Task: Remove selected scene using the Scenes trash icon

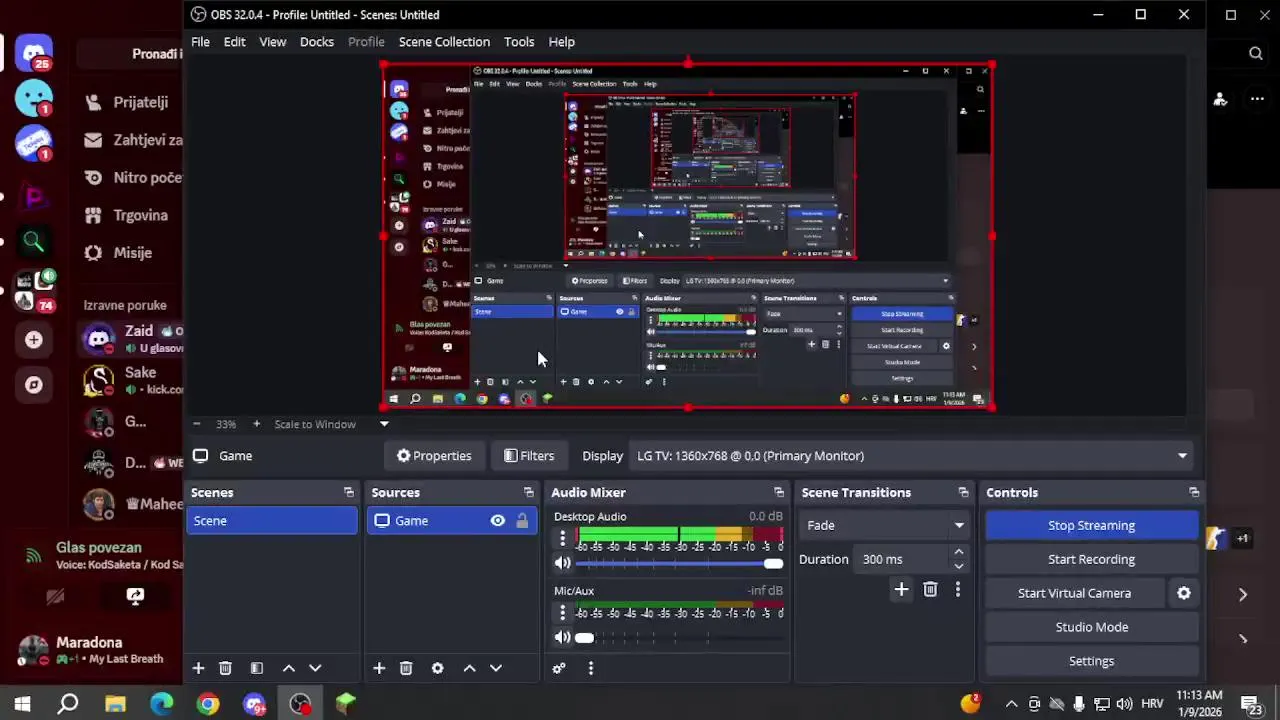Action: click(225, 668)
